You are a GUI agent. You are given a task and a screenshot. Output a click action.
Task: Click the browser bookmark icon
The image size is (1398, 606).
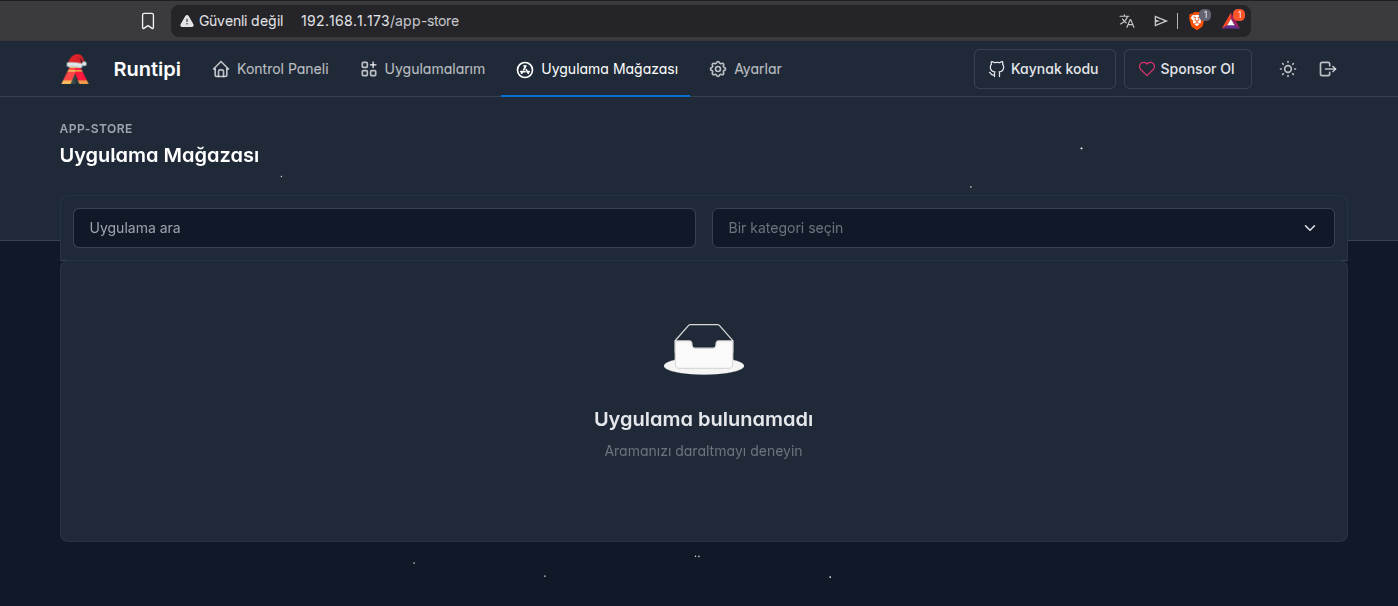(x=148, y=20)
